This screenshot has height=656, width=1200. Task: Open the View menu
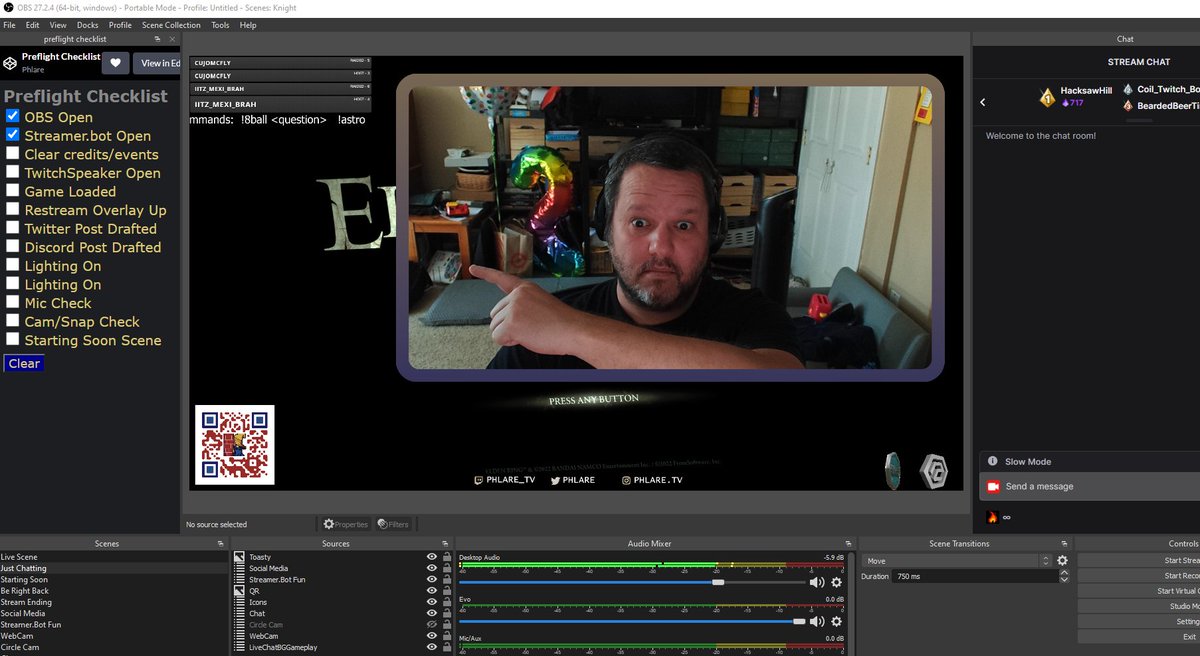point(58,25)
